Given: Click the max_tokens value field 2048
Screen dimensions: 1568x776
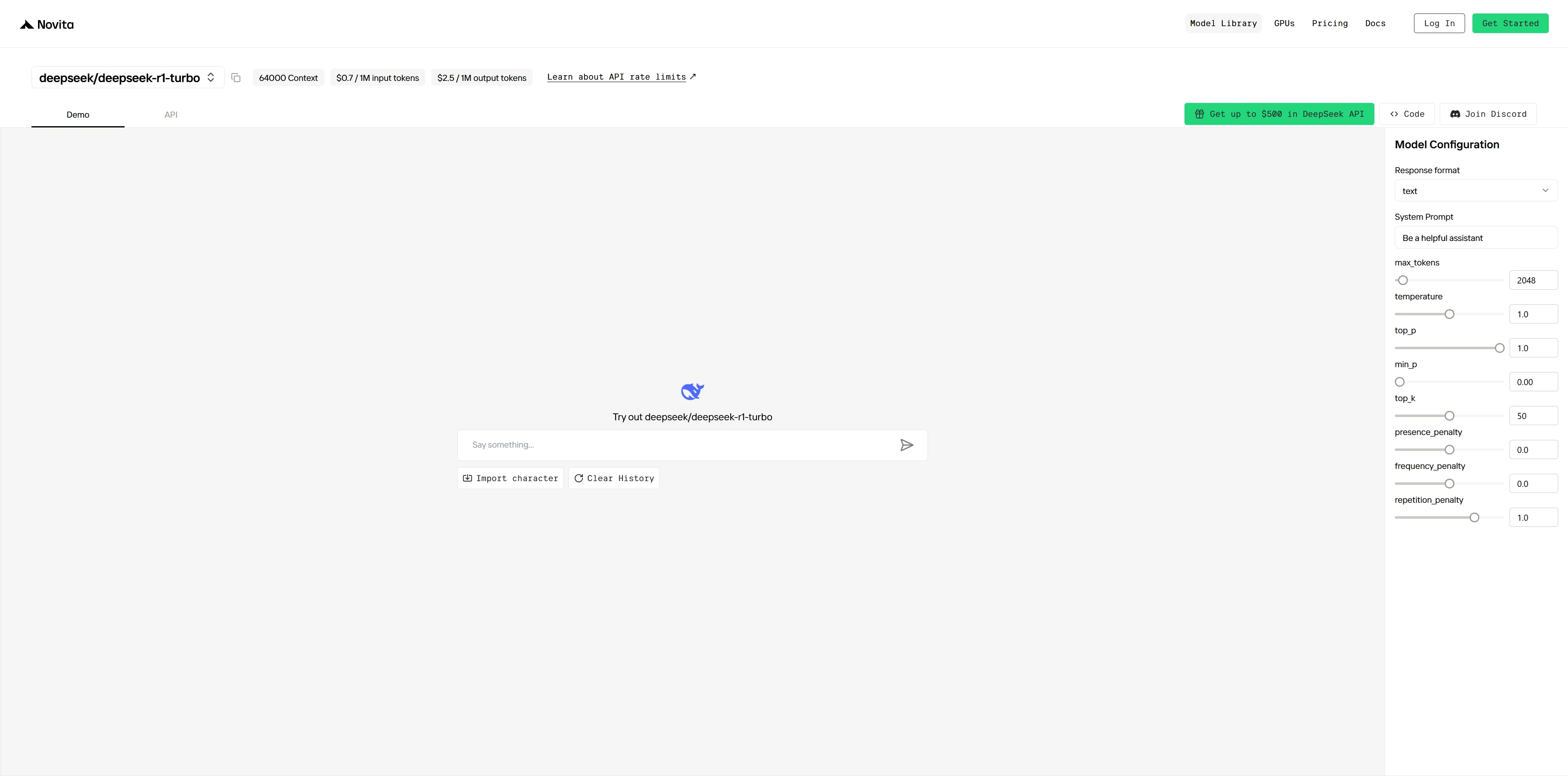Looking at the screenshot, I should coord(1533,281).
